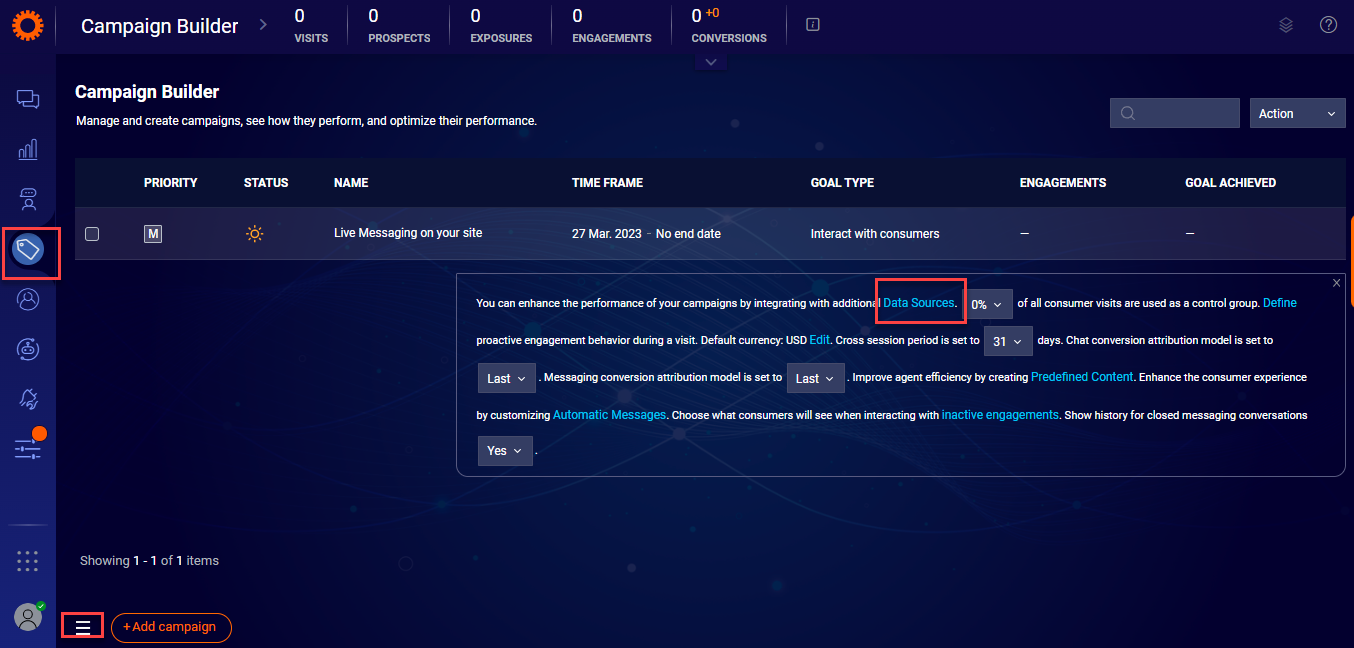Click the Add campaign button

171,627
